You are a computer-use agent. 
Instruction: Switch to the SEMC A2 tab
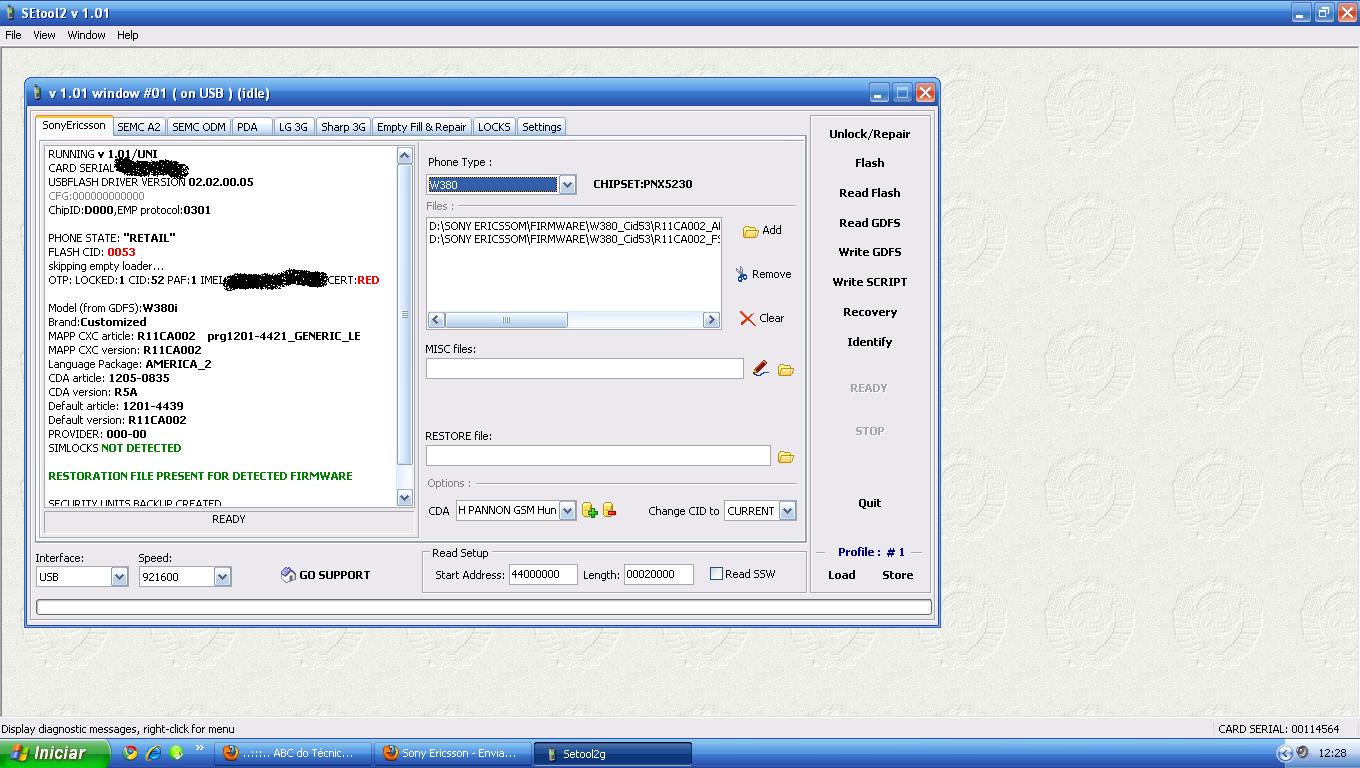(x=138, y=127)
